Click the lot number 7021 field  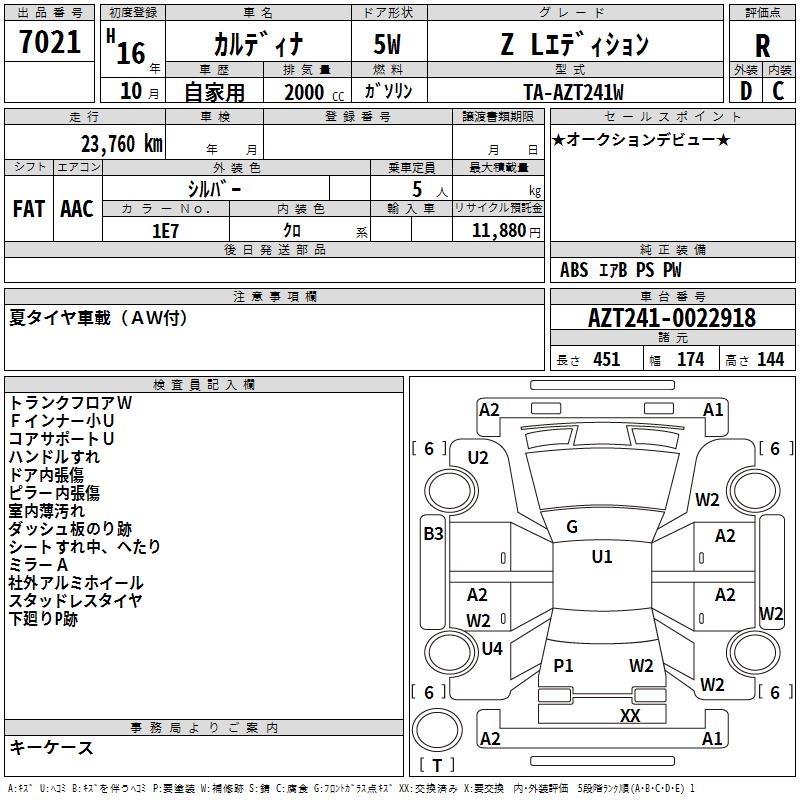click(49, 41)
